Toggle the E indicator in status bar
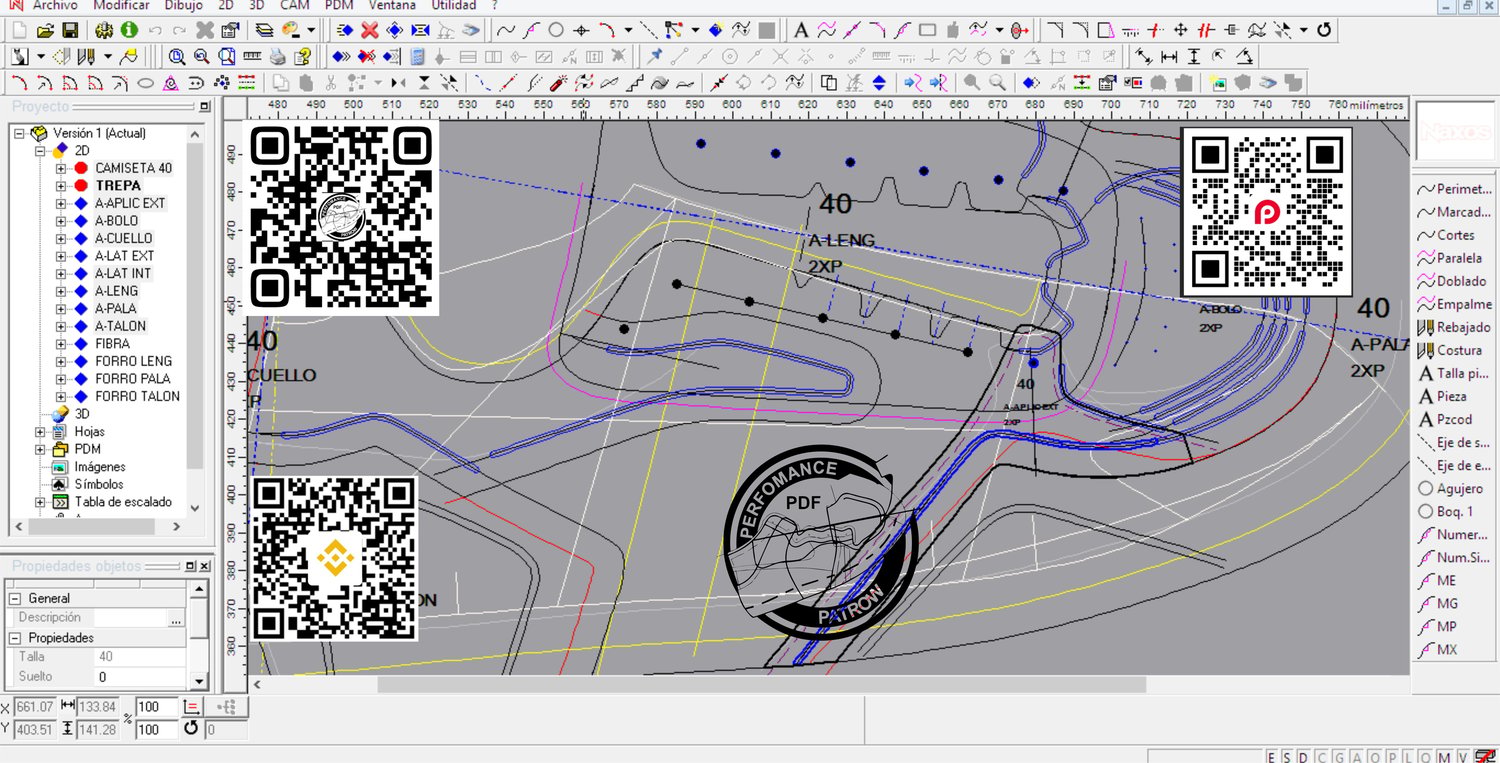 [1272, 757]
